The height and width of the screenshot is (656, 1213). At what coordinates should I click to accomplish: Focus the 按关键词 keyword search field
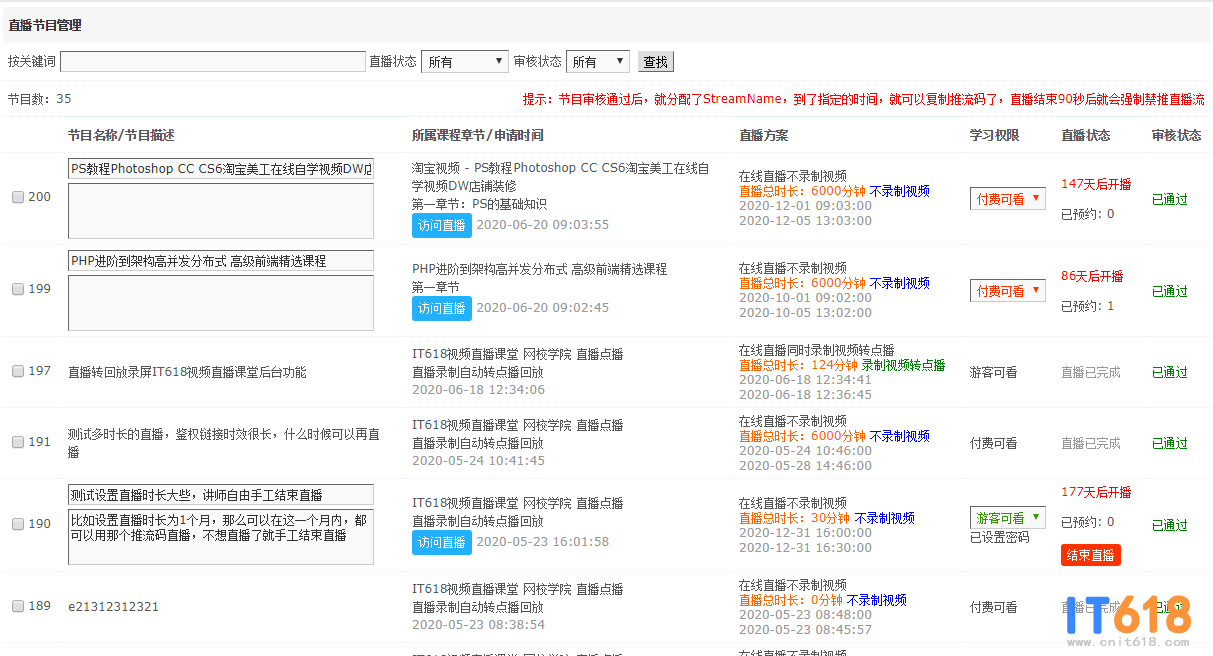click(x=213, y=62)
